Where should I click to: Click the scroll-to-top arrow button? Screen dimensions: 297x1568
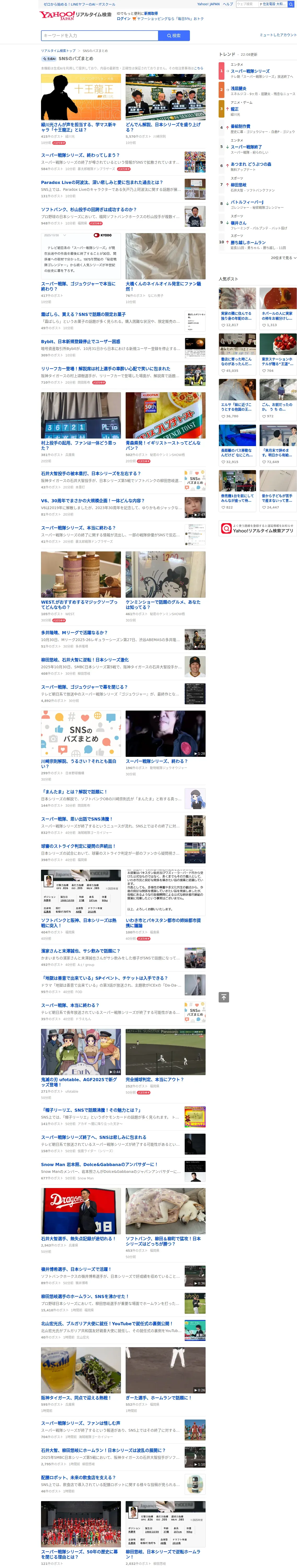(224, 997)
